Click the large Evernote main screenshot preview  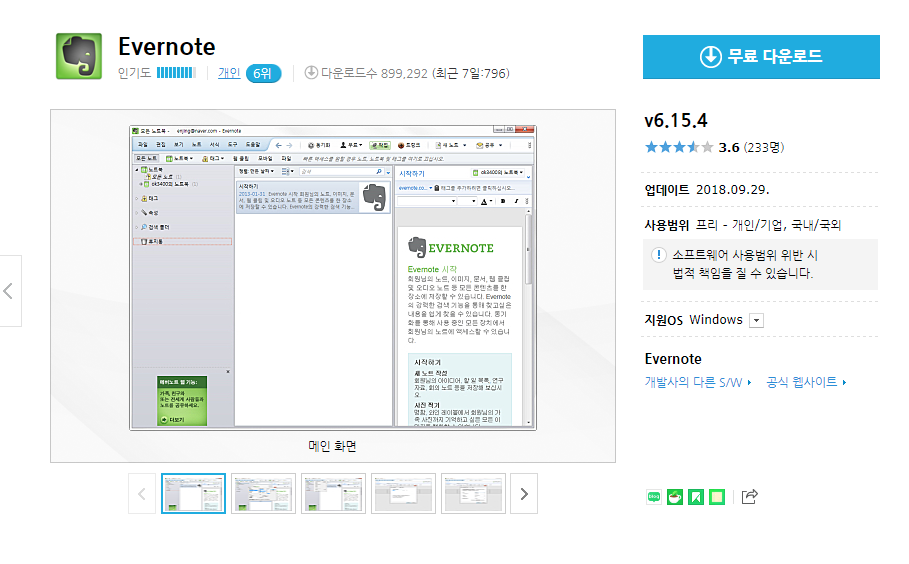click(x=333, y=278)
